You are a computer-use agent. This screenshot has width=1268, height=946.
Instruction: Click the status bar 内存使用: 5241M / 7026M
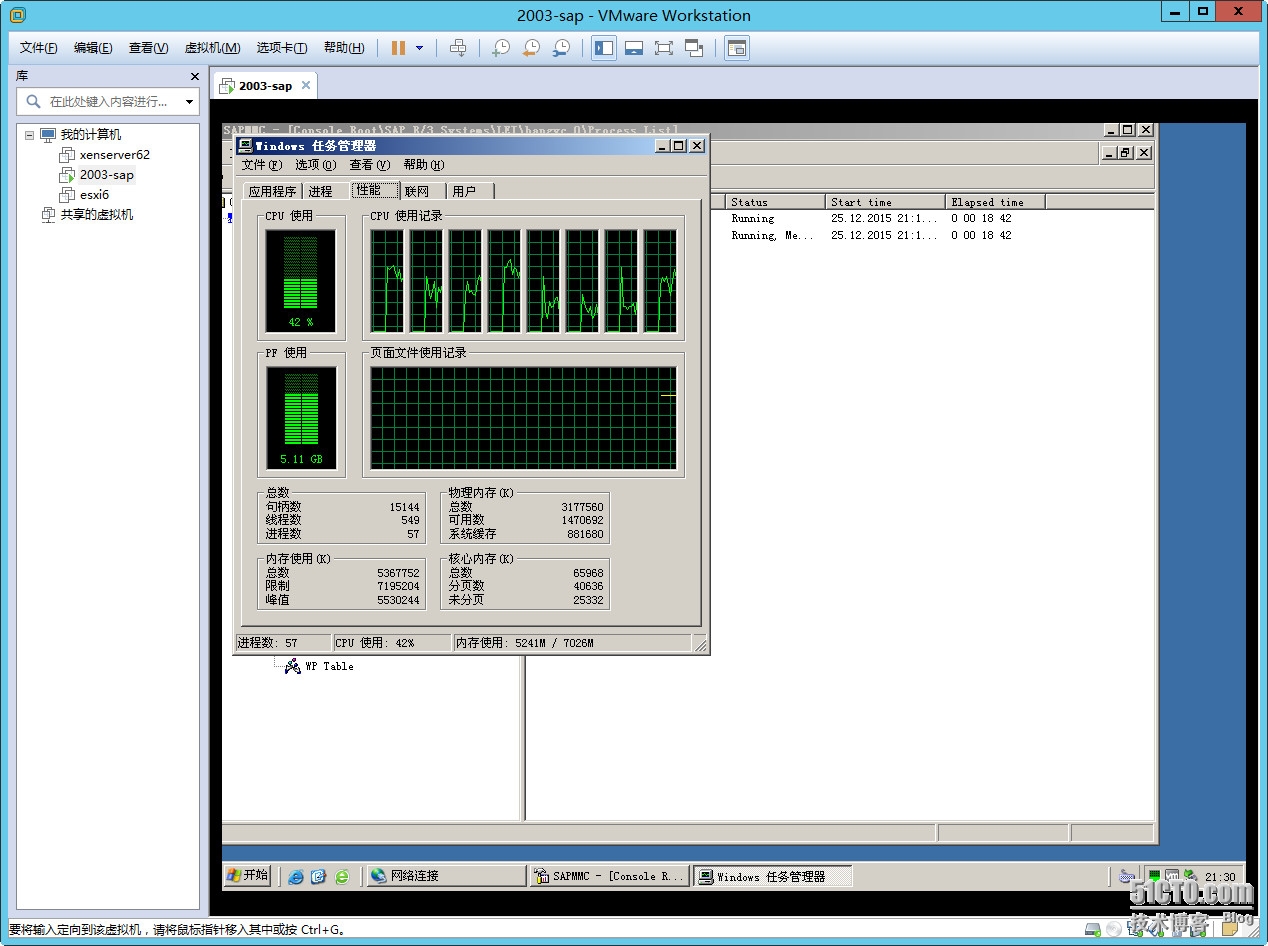click(x=571, y=643)
